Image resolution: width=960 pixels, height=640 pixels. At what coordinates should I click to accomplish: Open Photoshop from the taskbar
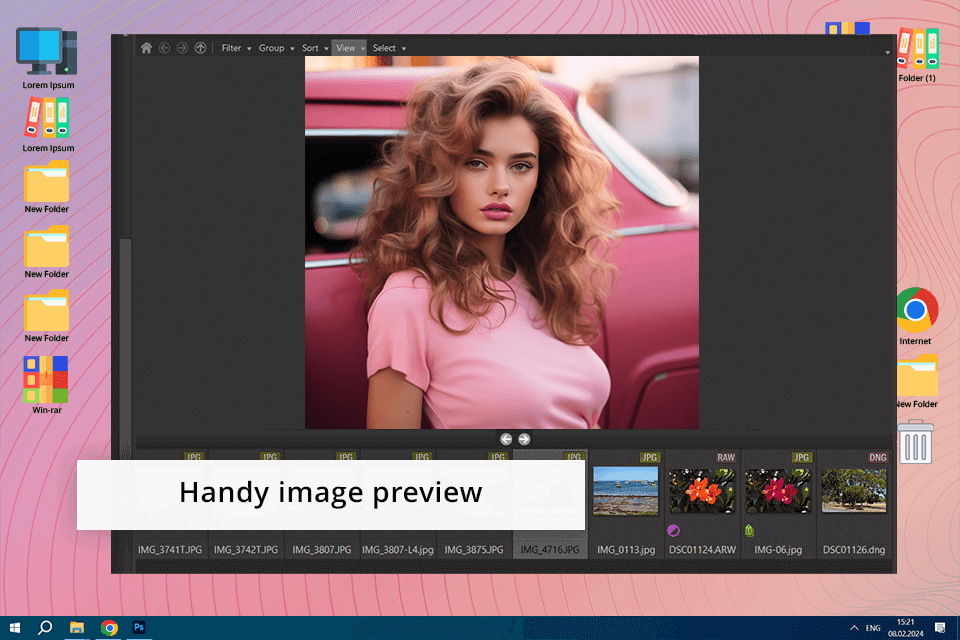[140, 627]
